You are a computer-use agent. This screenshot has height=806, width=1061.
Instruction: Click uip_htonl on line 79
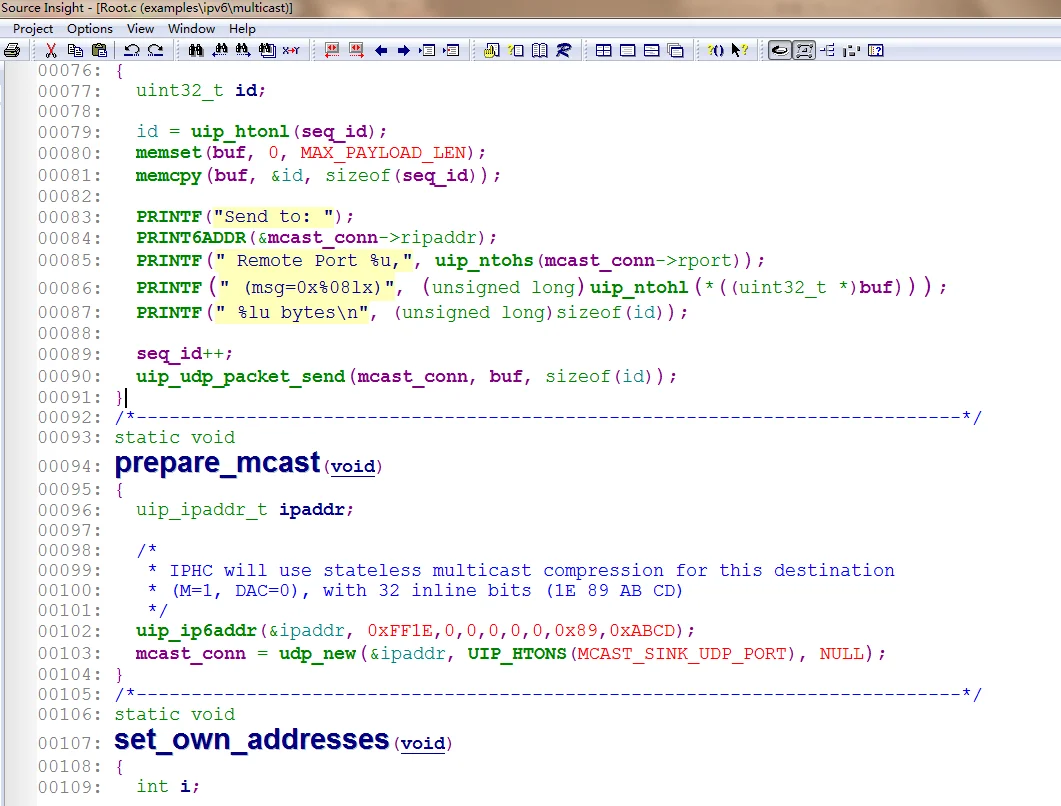coord(240,131)
